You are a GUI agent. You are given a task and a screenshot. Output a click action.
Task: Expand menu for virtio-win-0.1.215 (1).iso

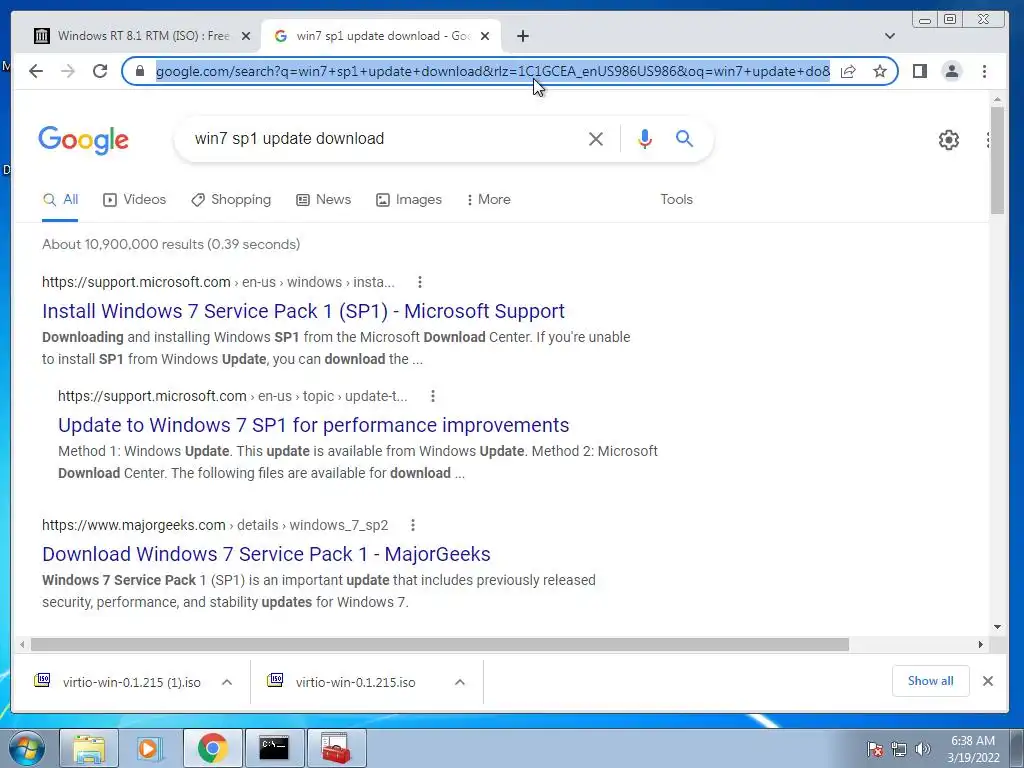click(227, 682)
